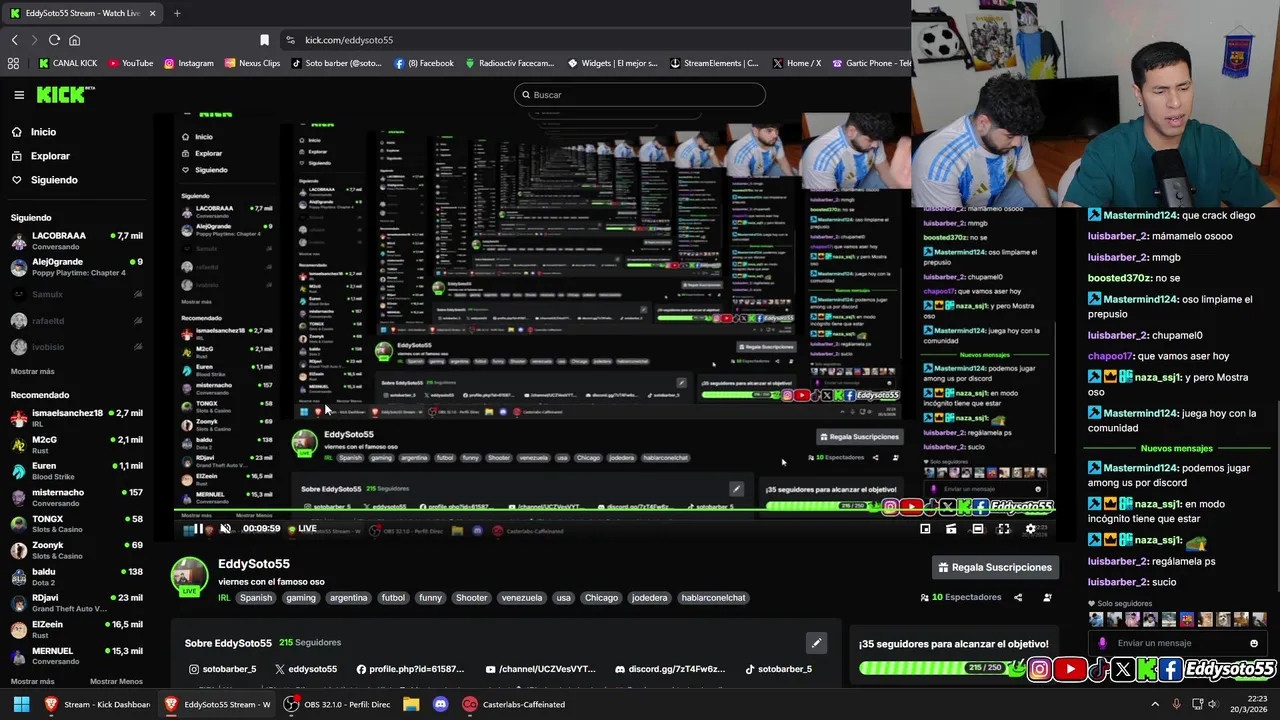Image resolution: width=1280 pixels, height=720 pixels.
Task: Open File Explorer from taskbar
Action: pos(411,704)
